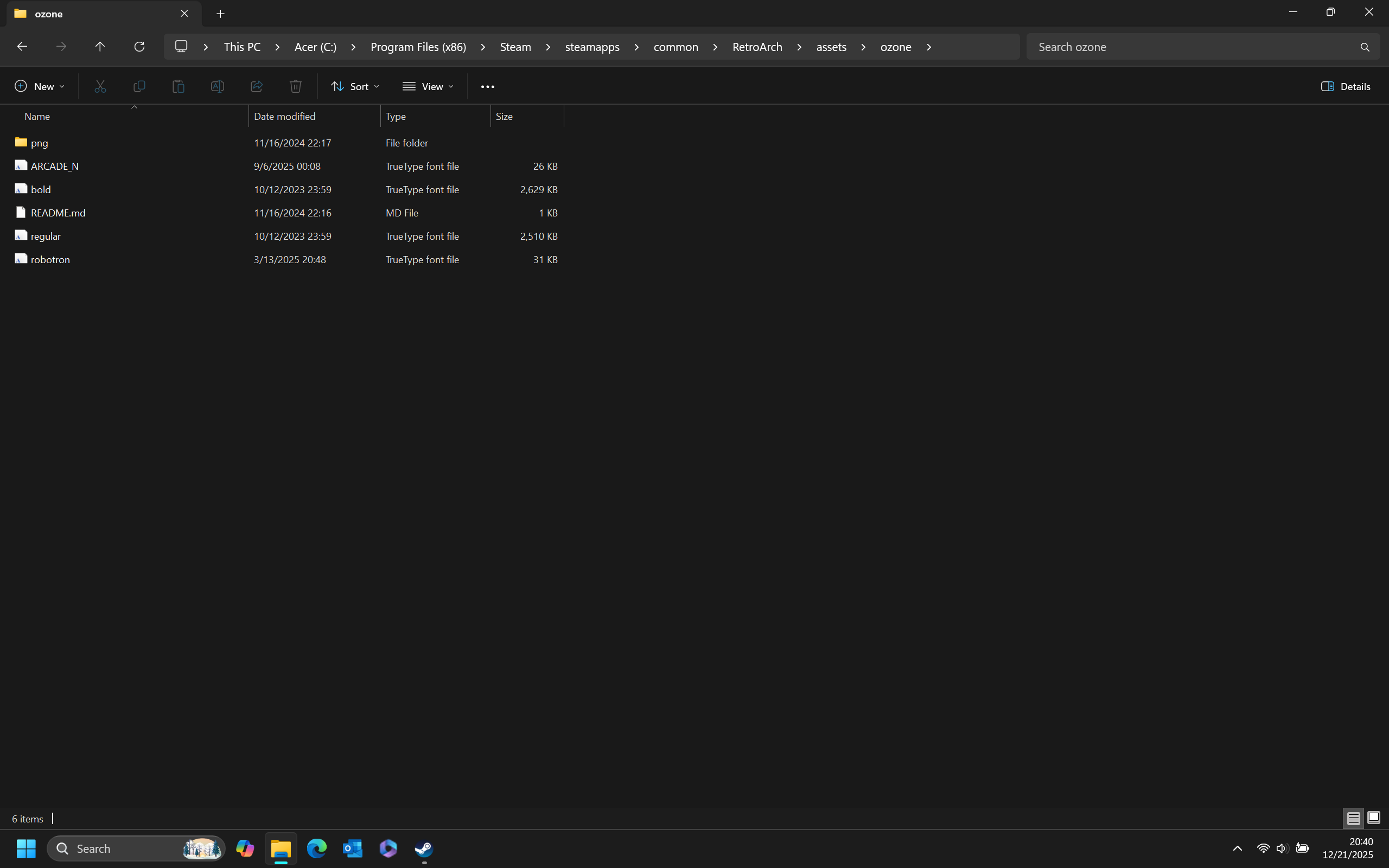
Task: Expand the Sort dropdown
Action: coord(355,87)
